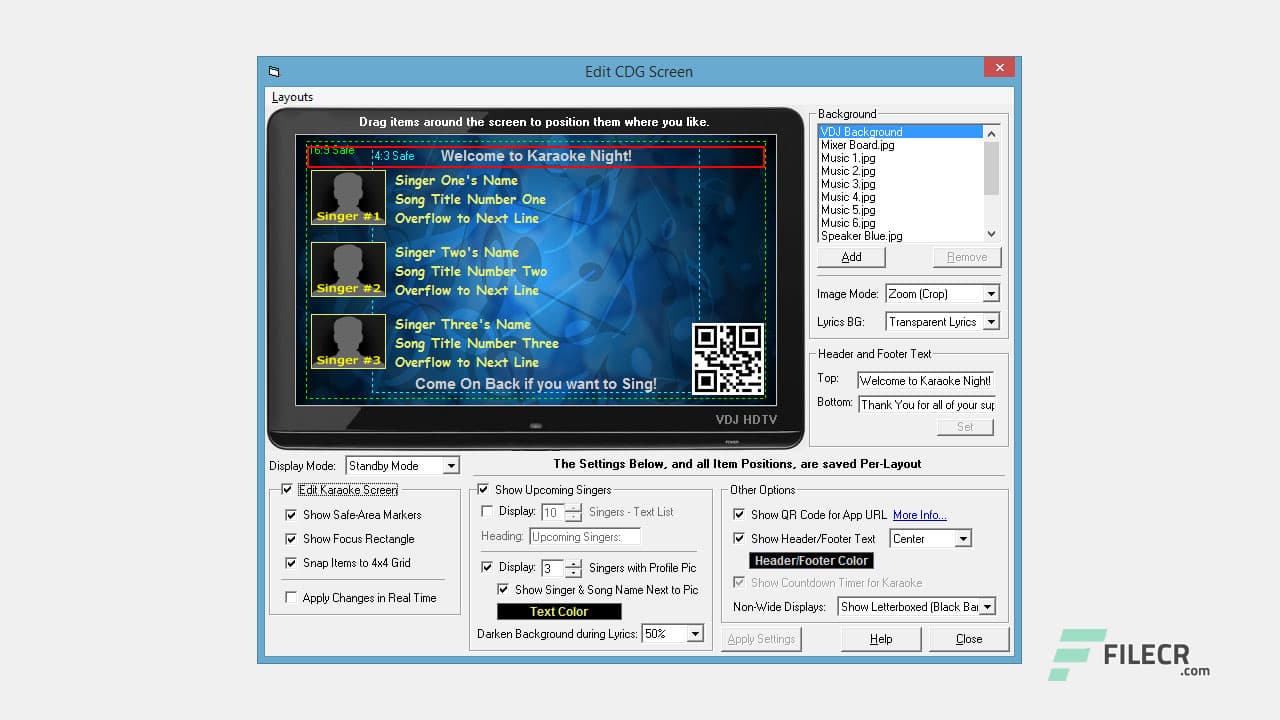Open the Layouts menu

(x=292, y=97)
